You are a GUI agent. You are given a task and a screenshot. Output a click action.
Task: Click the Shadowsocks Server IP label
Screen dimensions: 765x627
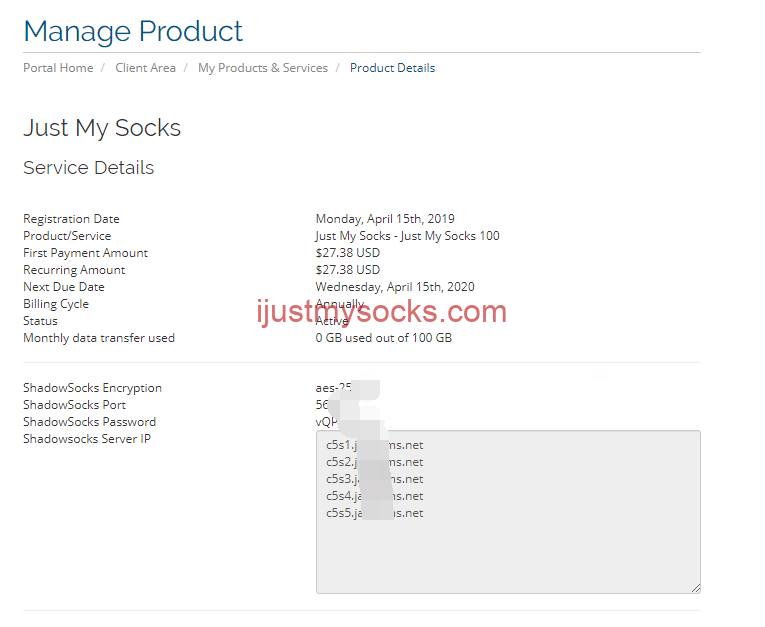87,439
